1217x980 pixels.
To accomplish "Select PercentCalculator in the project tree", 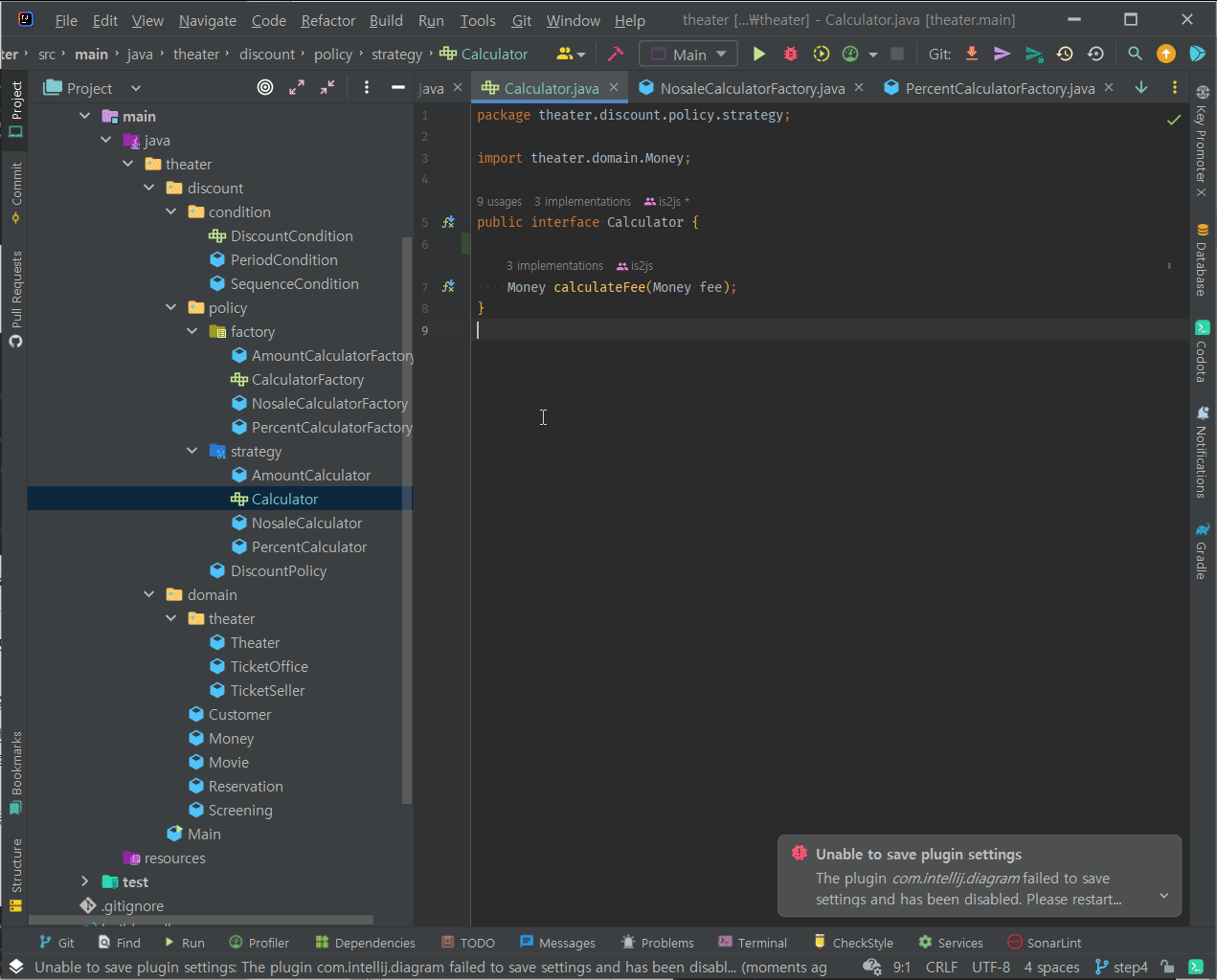I will [308, 546].
